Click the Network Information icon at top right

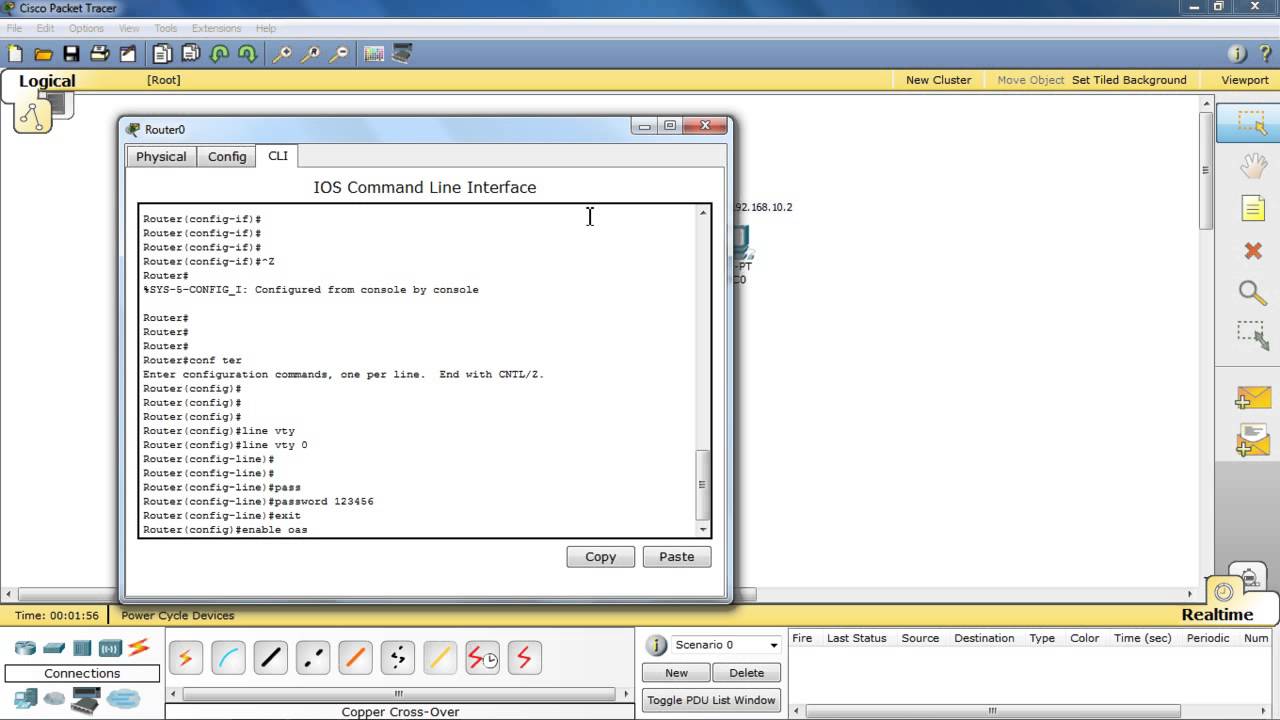[x=1237, y=54]
